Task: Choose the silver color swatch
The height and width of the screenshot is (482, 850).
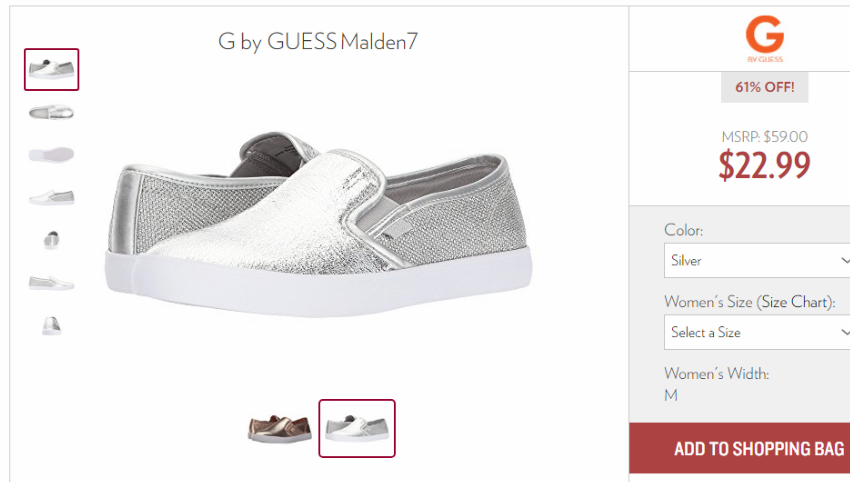Action: coord(357,428)
